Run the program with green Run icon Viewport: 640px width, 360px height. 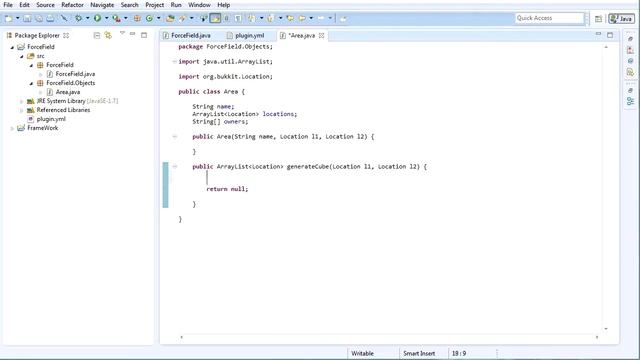pyautogui.click(x=97, y=18)
